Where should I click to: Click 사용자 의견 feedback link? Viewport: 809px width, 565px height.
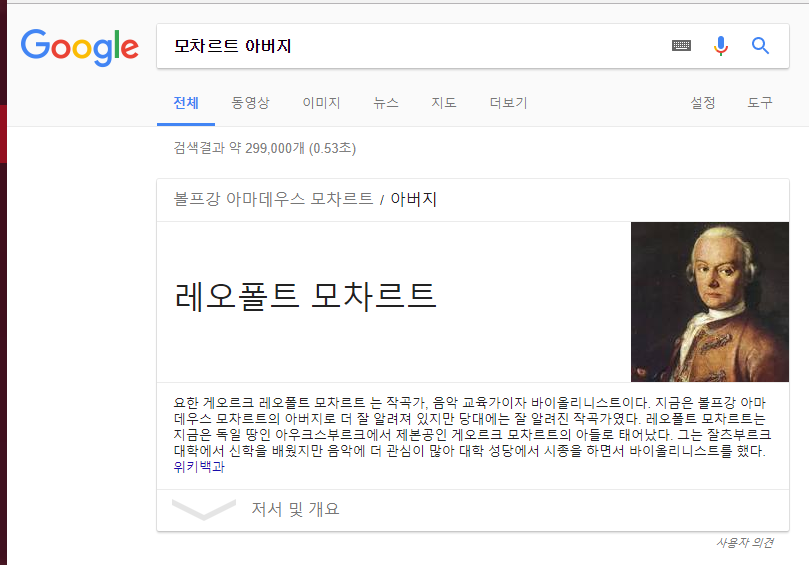pyautogui.click(x=745, y=542)
